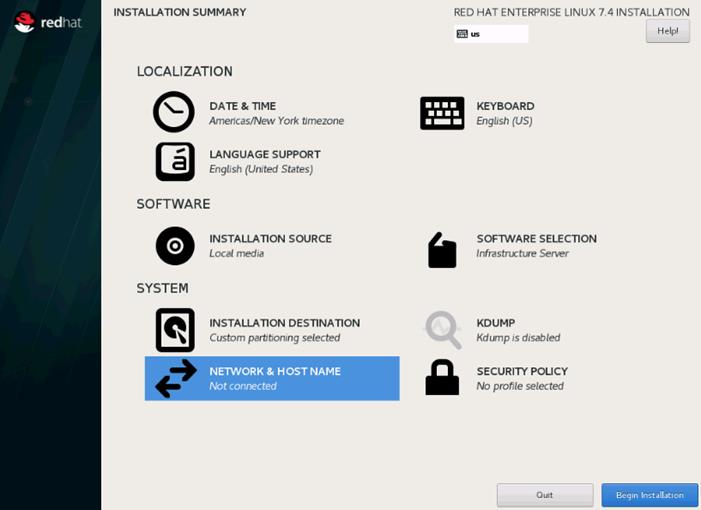
Task: Click 'Infrastructure Server' selection status
Action: click(522, 253)
